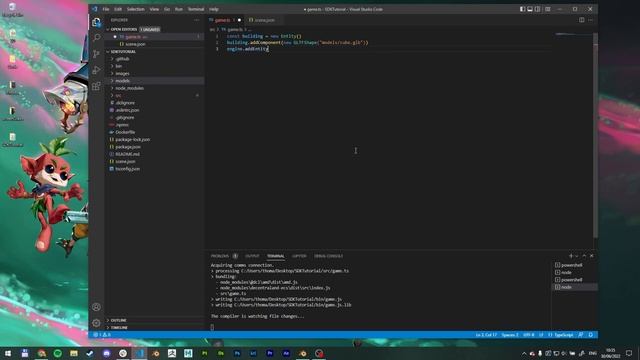Open Spotify from the taskbar
640x360 pixels.
point(58,353)
